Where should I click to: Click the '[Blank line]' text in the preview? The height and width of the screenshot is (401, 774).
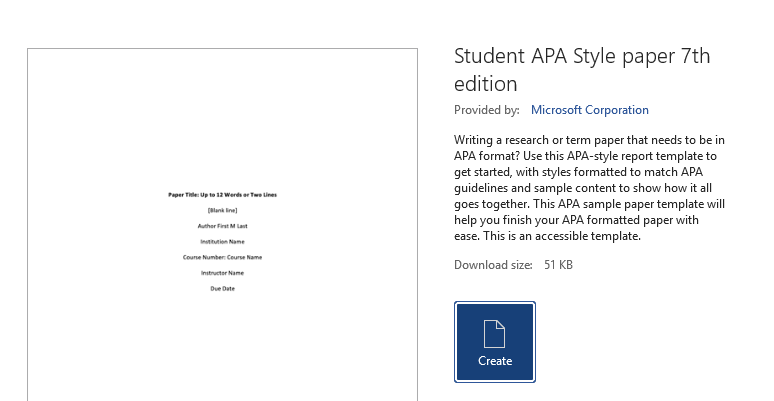[222, 210]
